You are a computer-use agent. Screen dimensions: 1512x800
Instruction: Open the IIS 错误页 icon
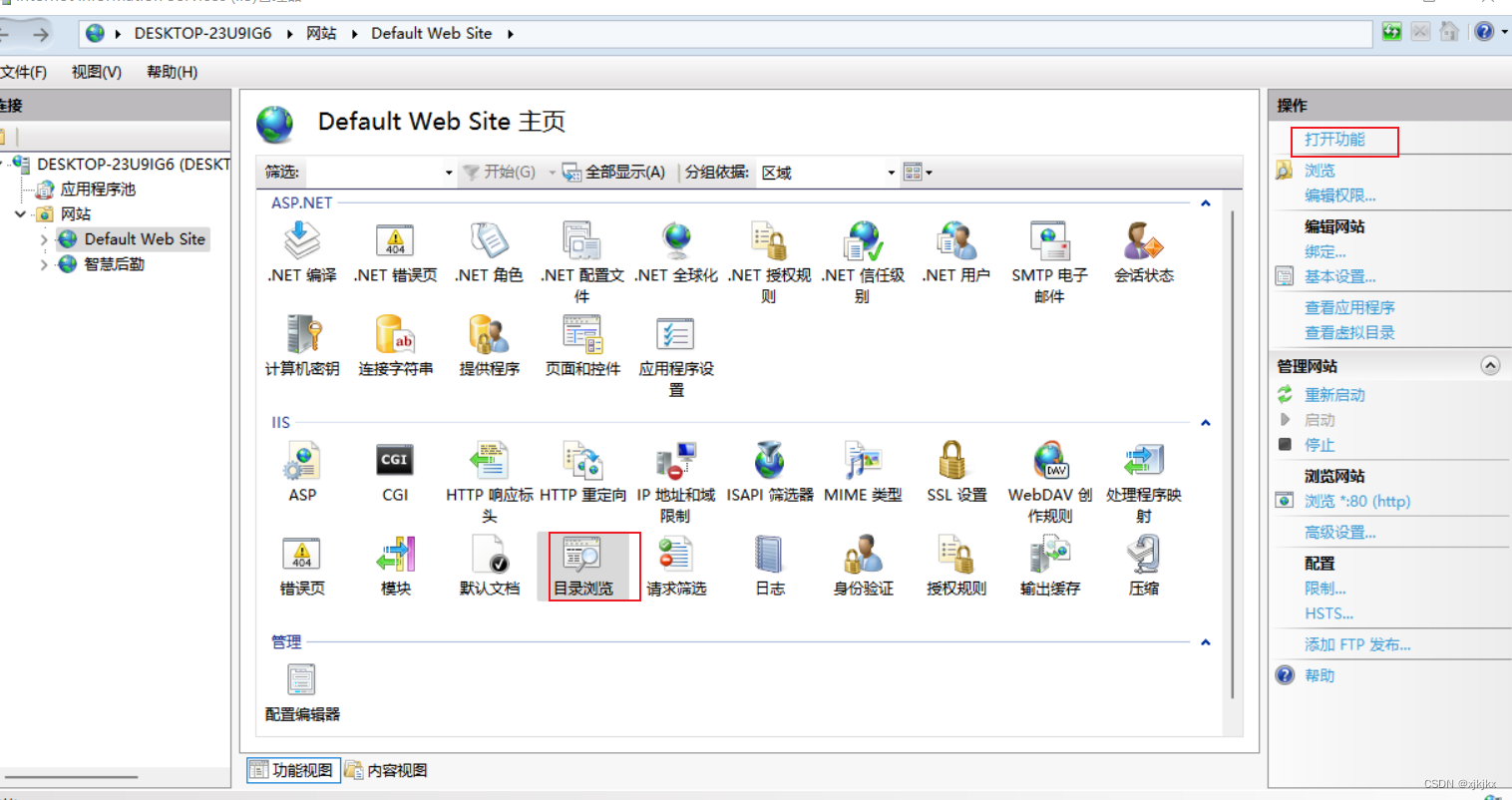pyautogui.click(x=302, y=555)
